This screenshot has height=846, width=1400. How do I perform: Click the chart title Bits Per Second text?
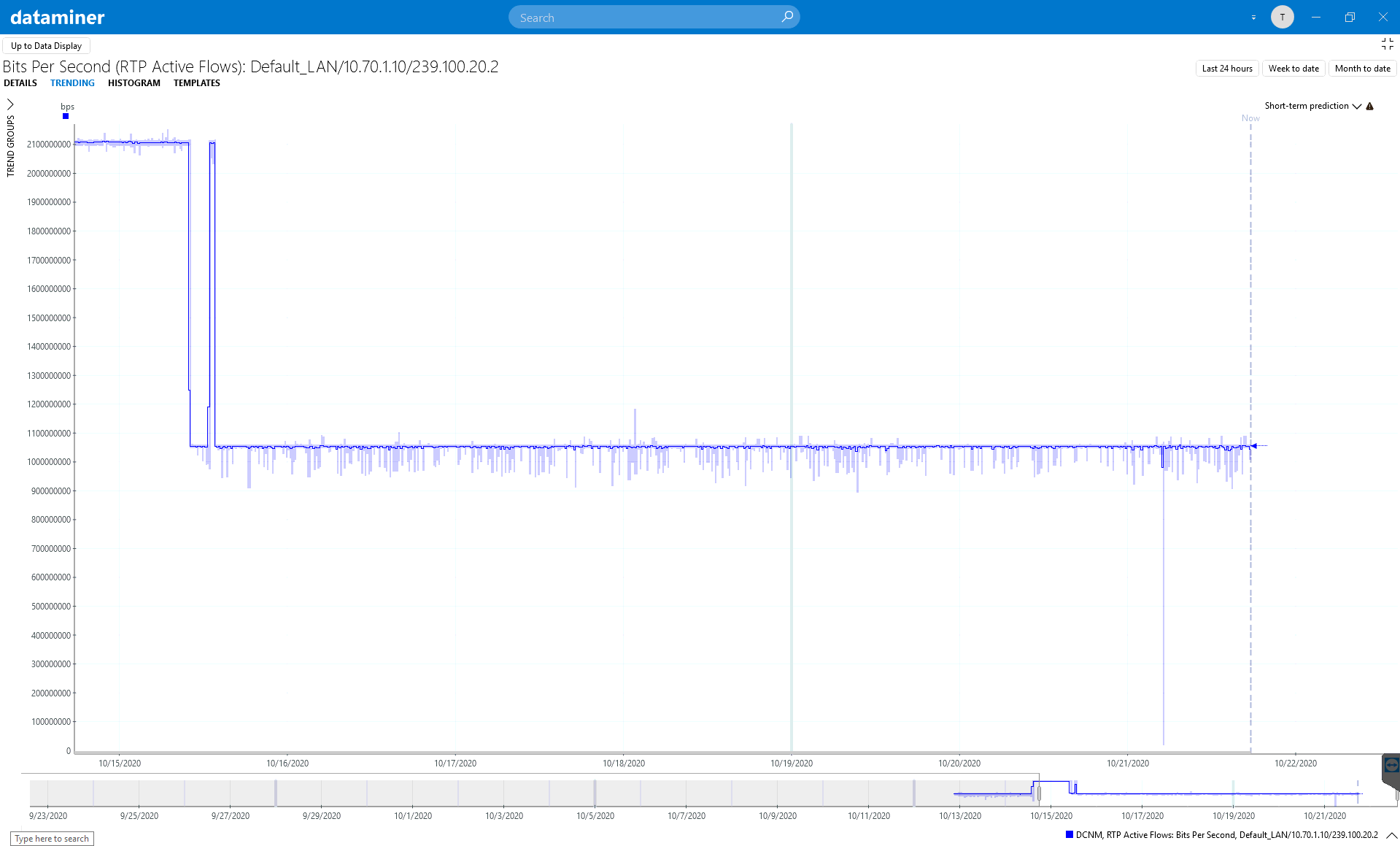click(x=250, y=66)
